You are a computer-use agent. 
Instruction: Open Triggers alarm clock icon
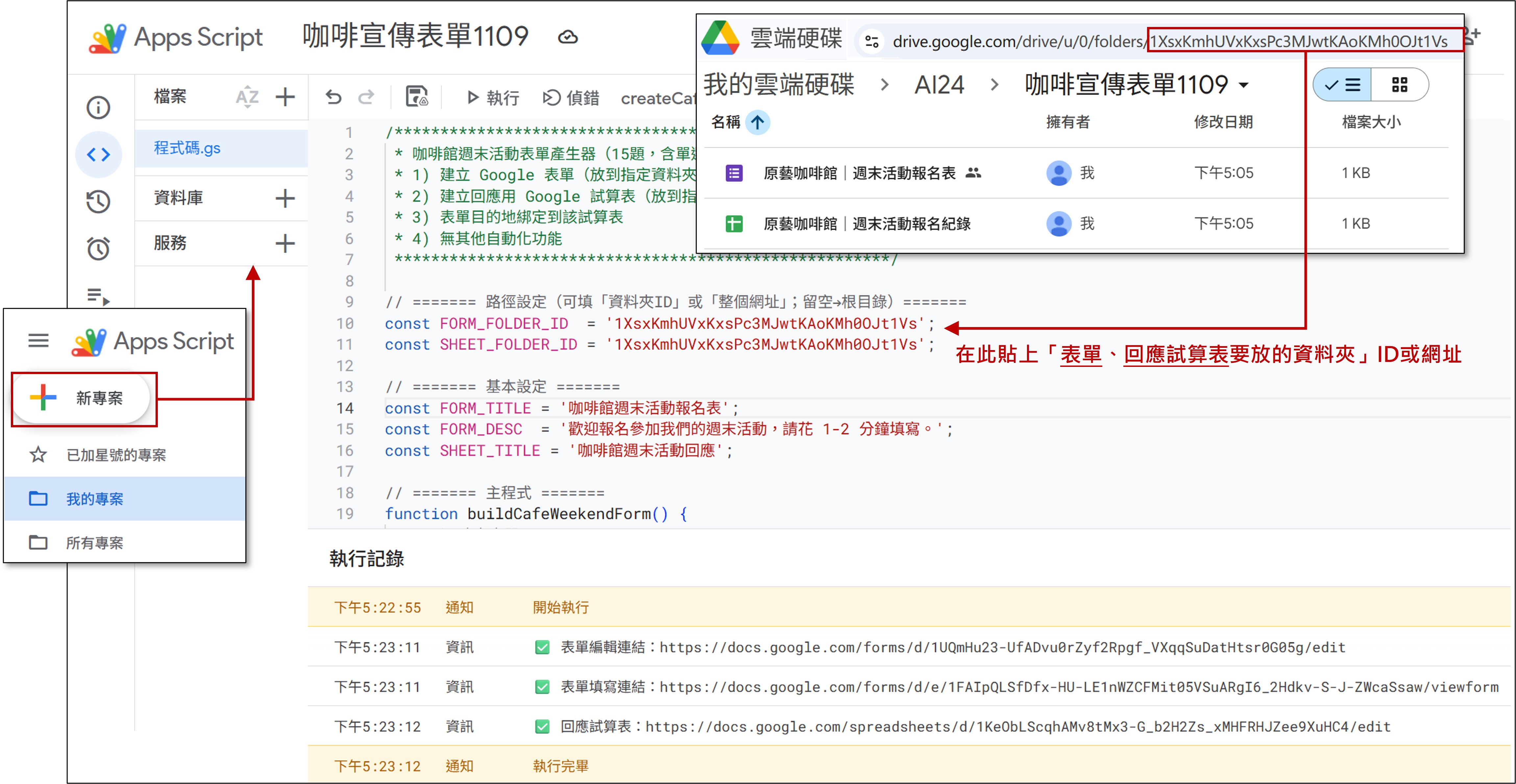(x=98, y=249)
